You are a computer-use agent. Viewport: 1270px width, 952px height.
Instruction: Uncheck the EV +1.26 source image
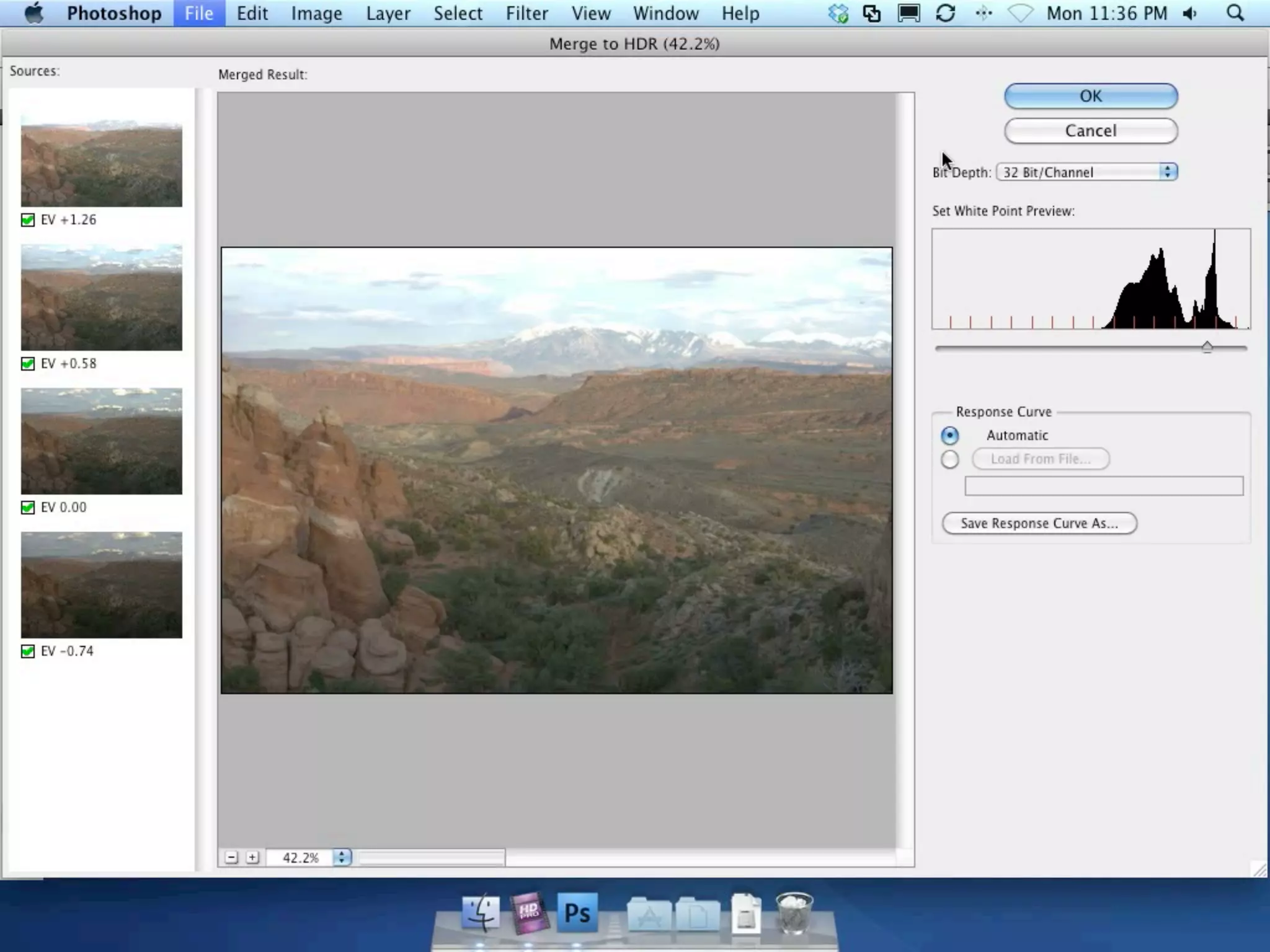(28, 220)
